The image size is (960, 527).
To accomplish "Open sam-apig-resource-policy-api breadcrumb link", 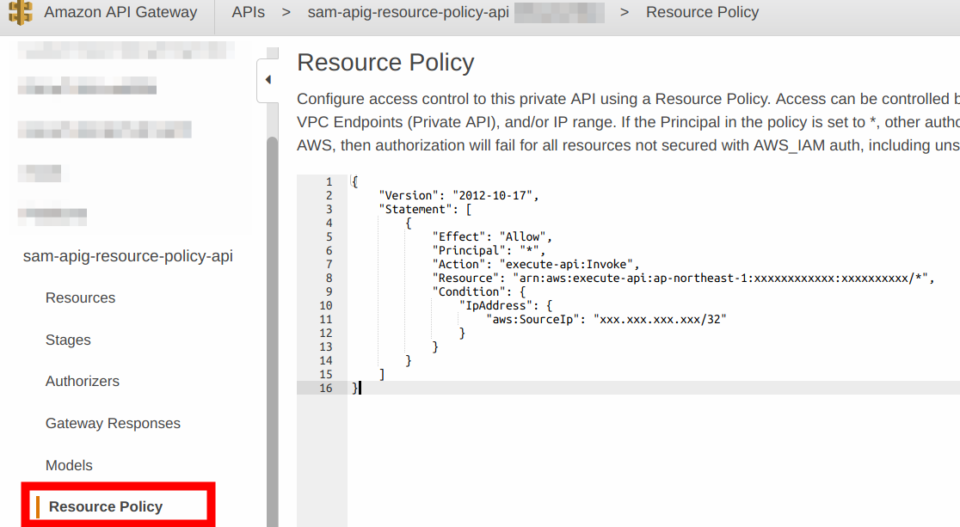I will pyautogui.click(x=408, y=12).
